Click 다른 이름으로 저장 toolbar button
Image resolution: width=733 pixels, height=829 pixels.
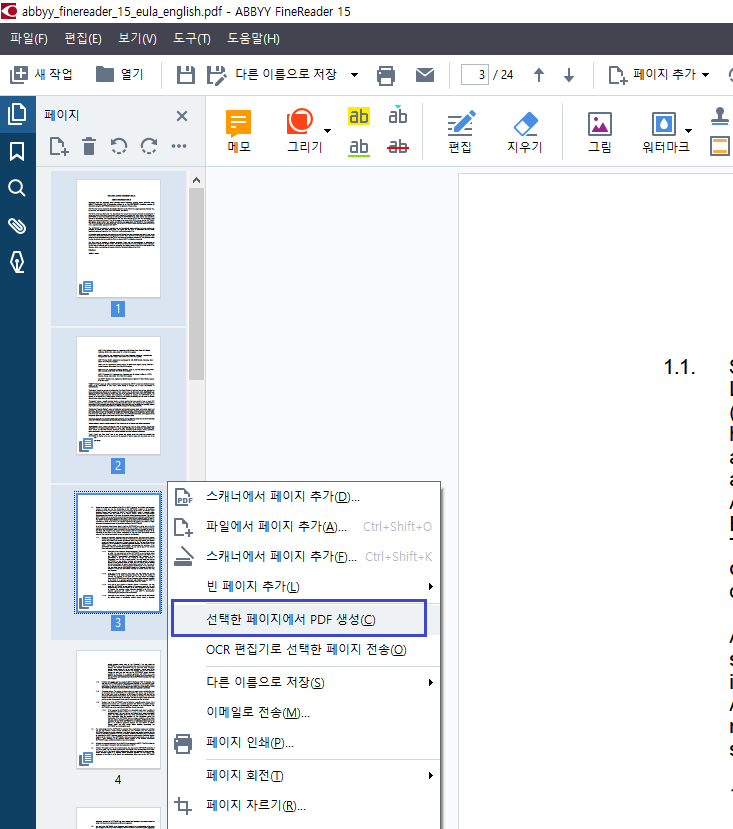coord(271,75)
